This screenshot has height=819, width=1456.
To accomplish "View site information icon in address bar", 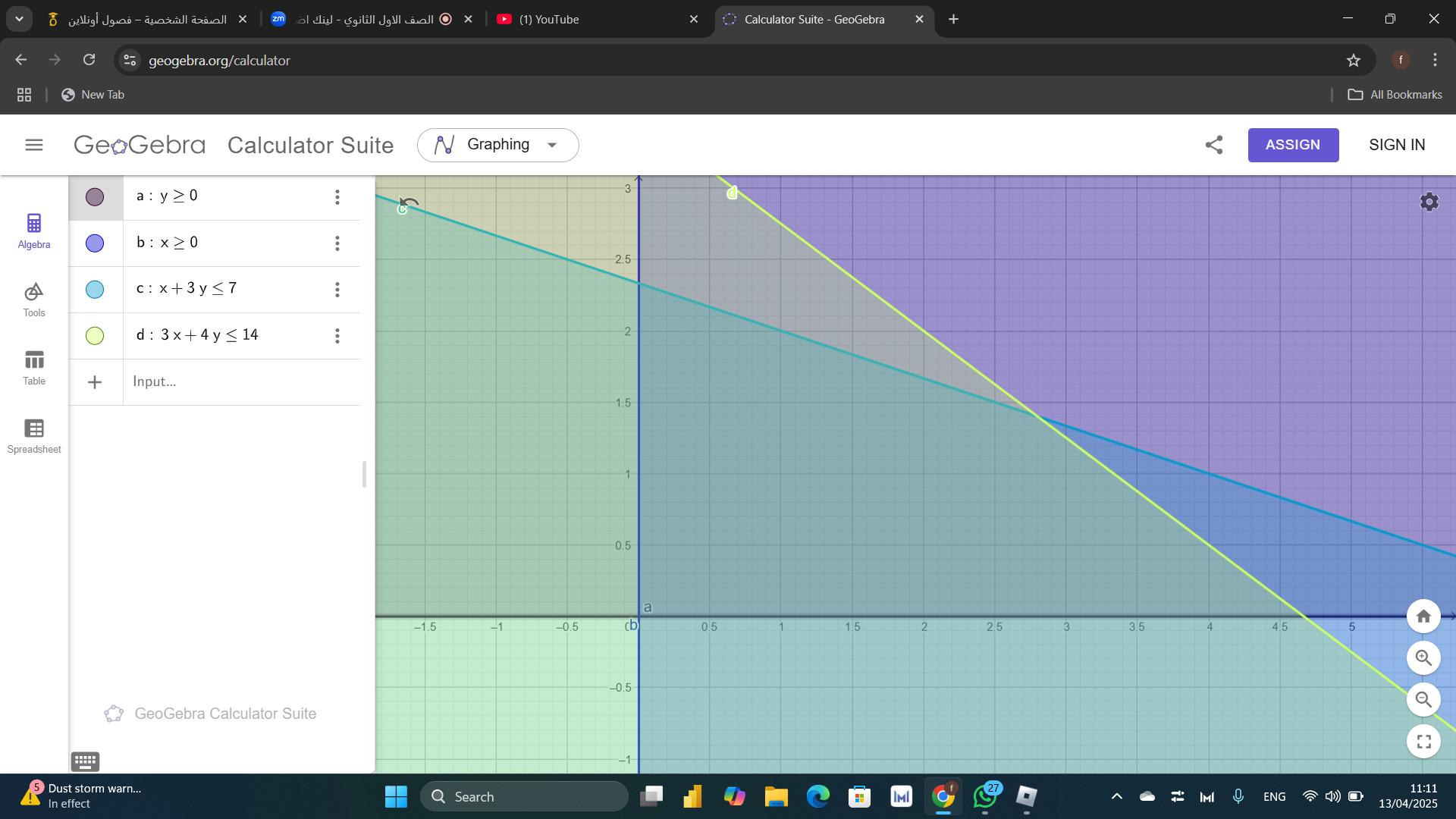I will tap(130, 60).
